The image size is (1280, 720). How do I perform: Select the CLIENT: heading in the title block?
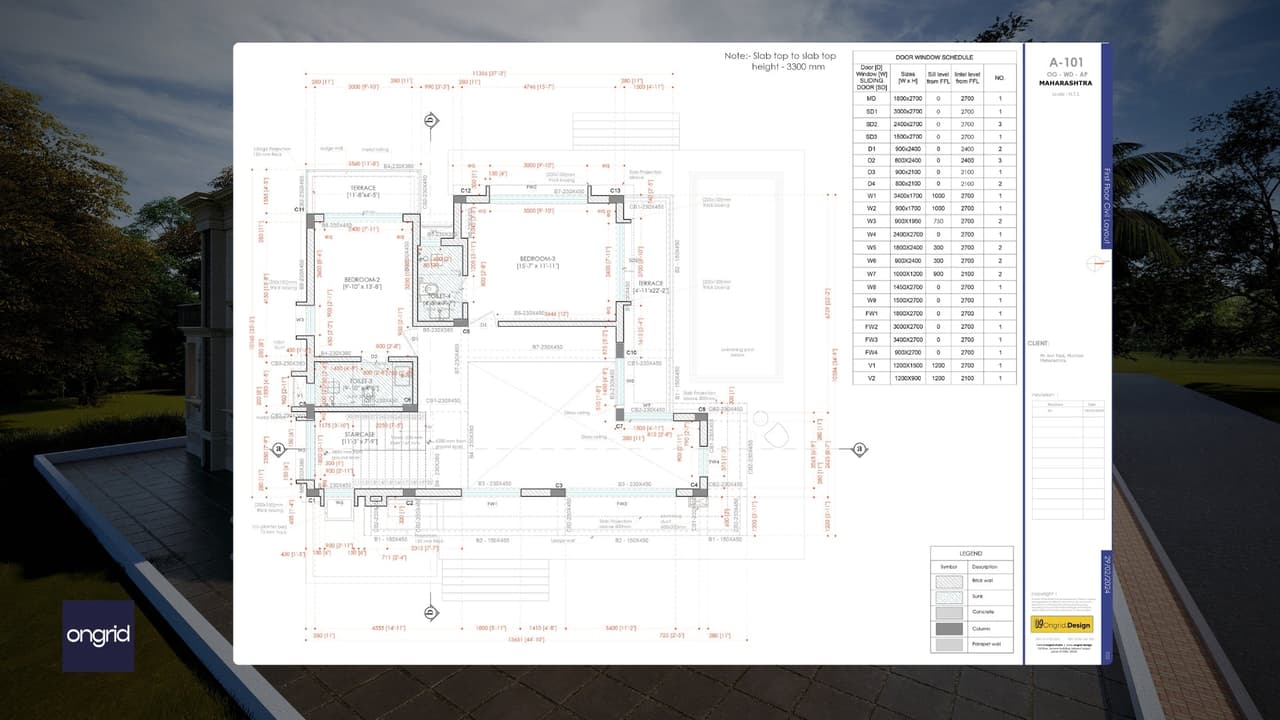tap(1038, 343)
